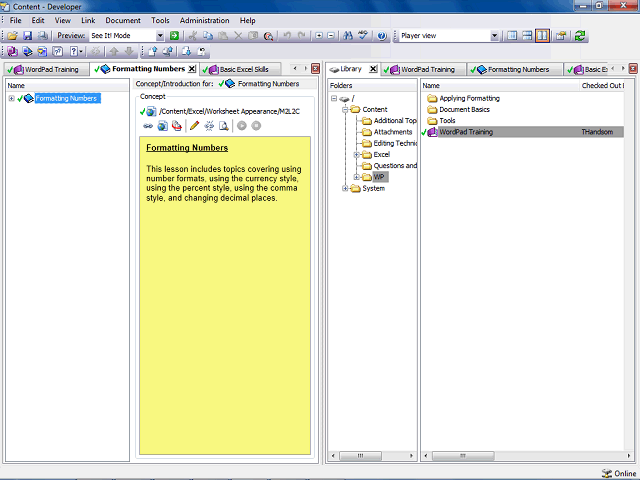Run the ABC spell check icon

[x=363, y=36]
